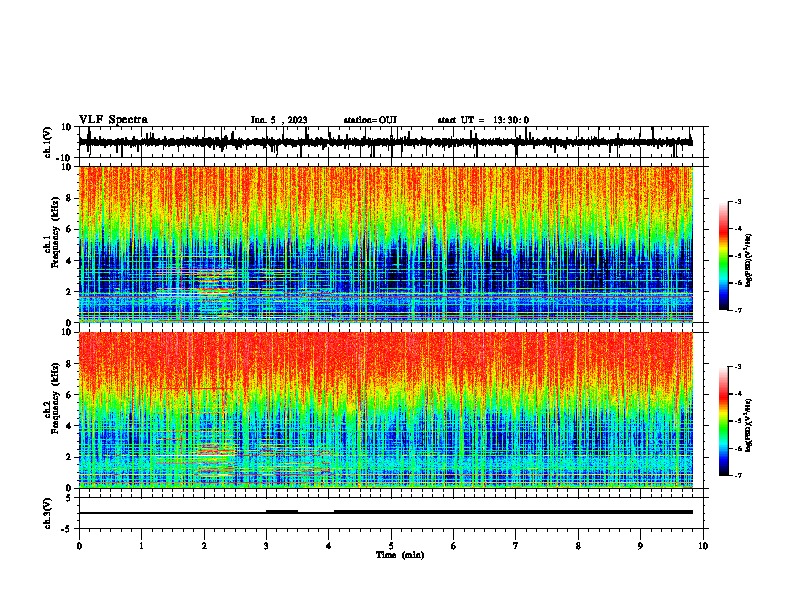Click the '4' tick on ch.2 frequency axis

tap(70, 426)
